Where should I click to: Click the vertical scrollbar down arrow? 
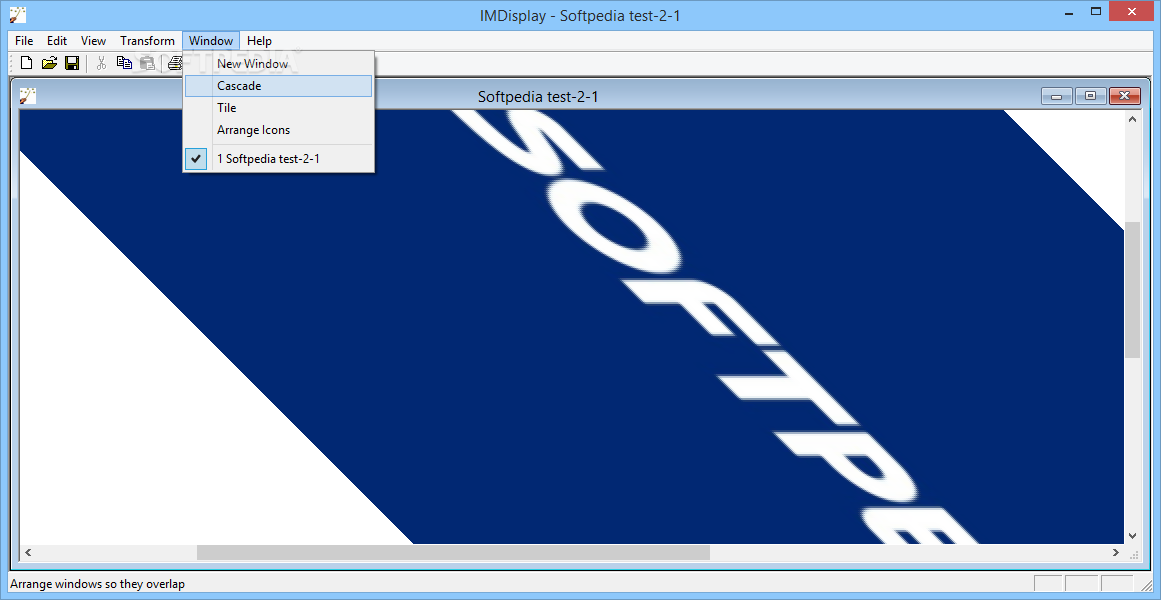1132,536
